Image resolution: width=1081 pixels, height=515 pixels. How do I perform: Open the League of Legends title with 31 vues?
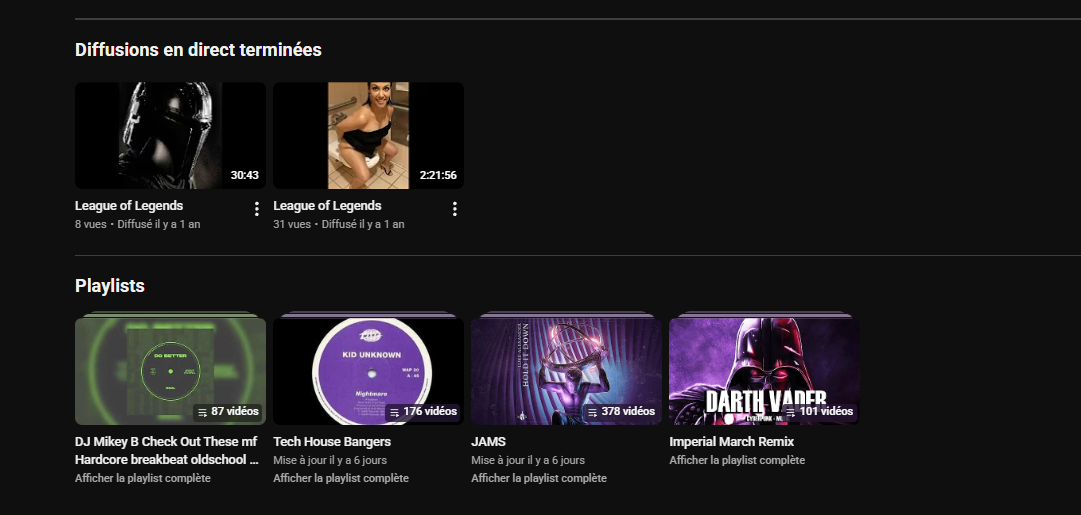coord(327,205)
